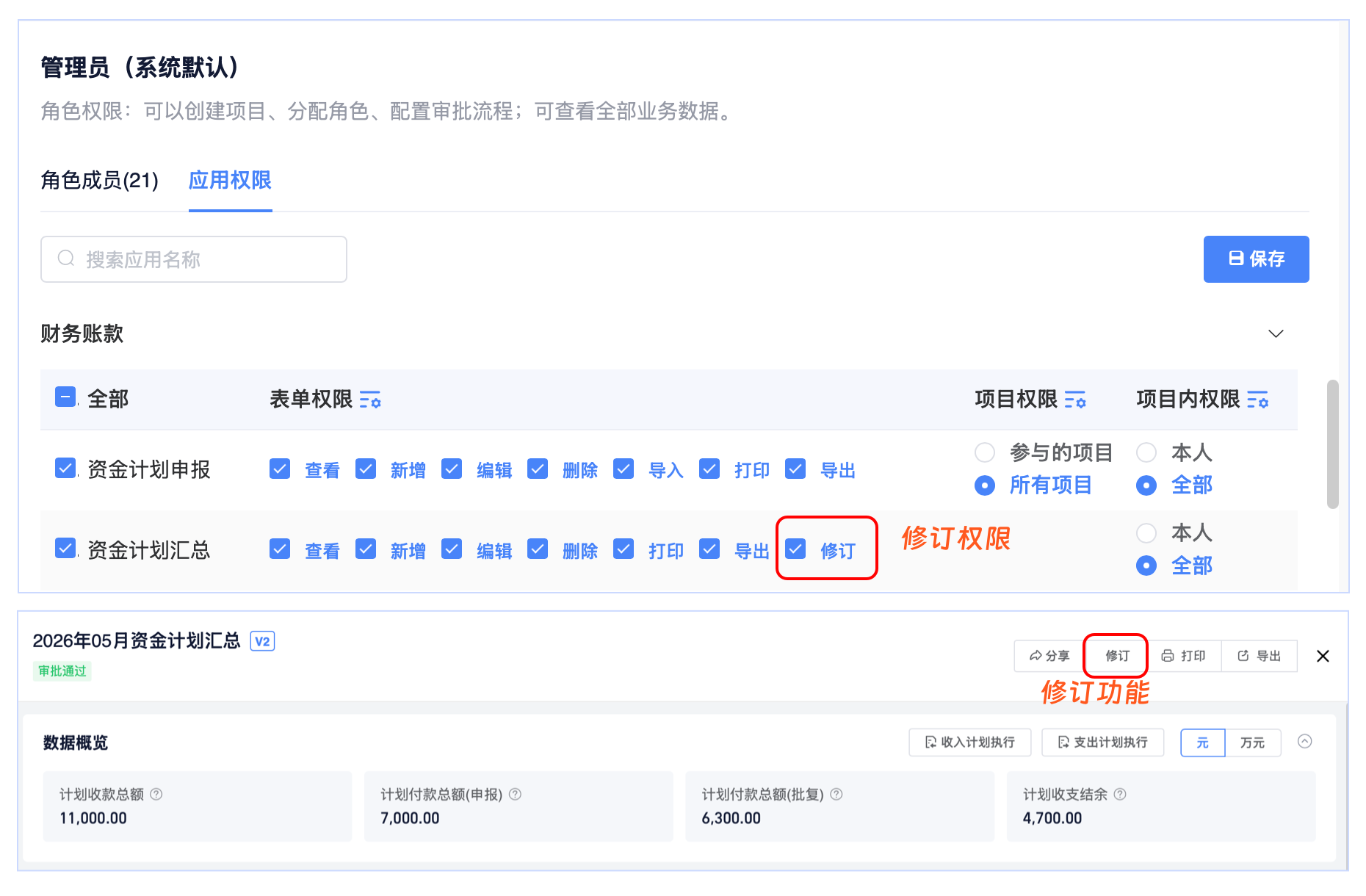
Task: Toggle 导入 permission for 资金计划申报
Action: pyautogui.click(x=624, y=469)
